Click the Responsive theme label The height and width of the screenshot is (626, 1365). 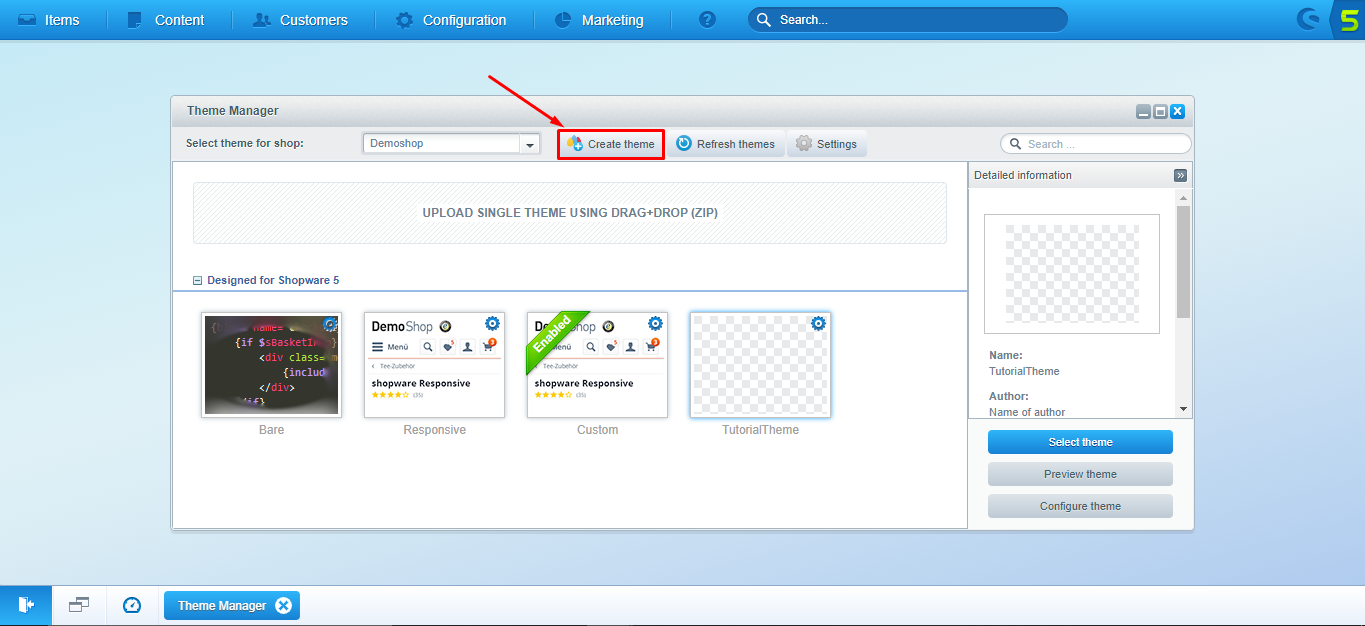(x=434, y=430)
